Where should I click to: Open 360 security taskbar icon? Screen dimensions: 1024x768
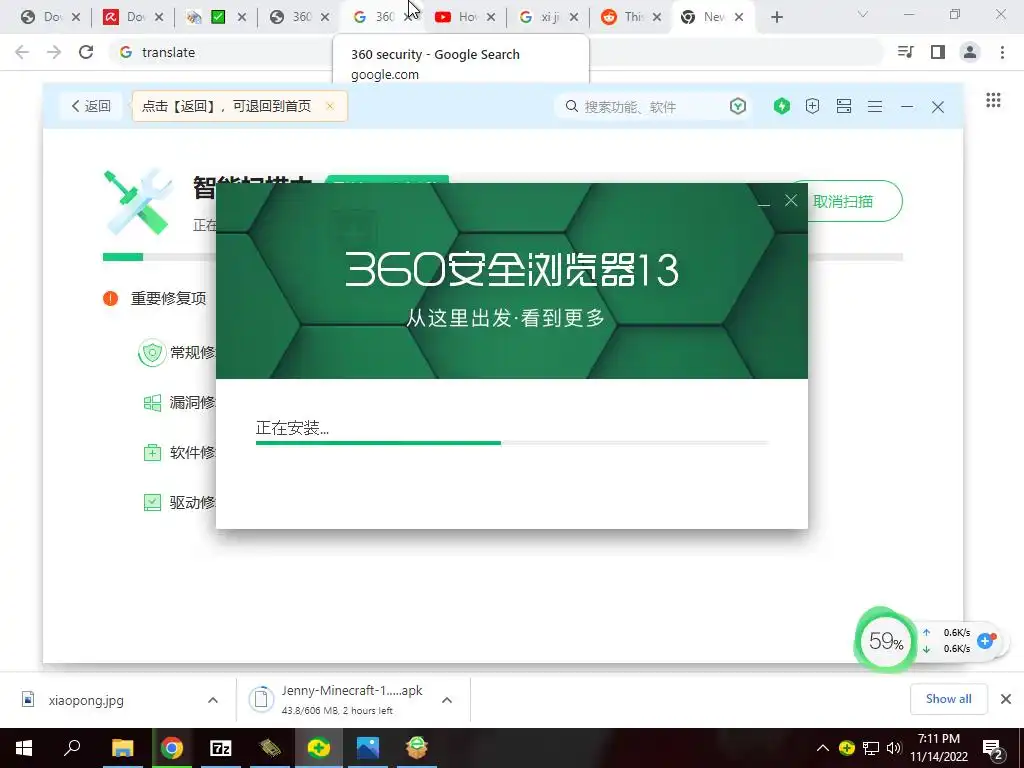point(318,748)
